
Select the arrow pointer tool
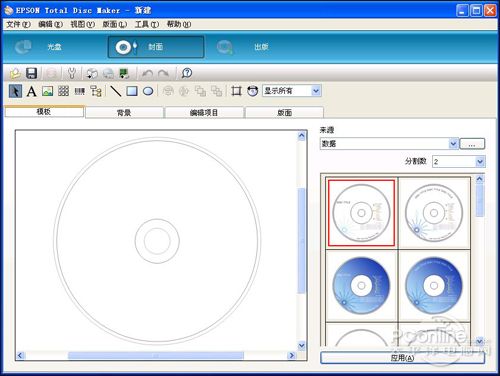coord(15,91)
